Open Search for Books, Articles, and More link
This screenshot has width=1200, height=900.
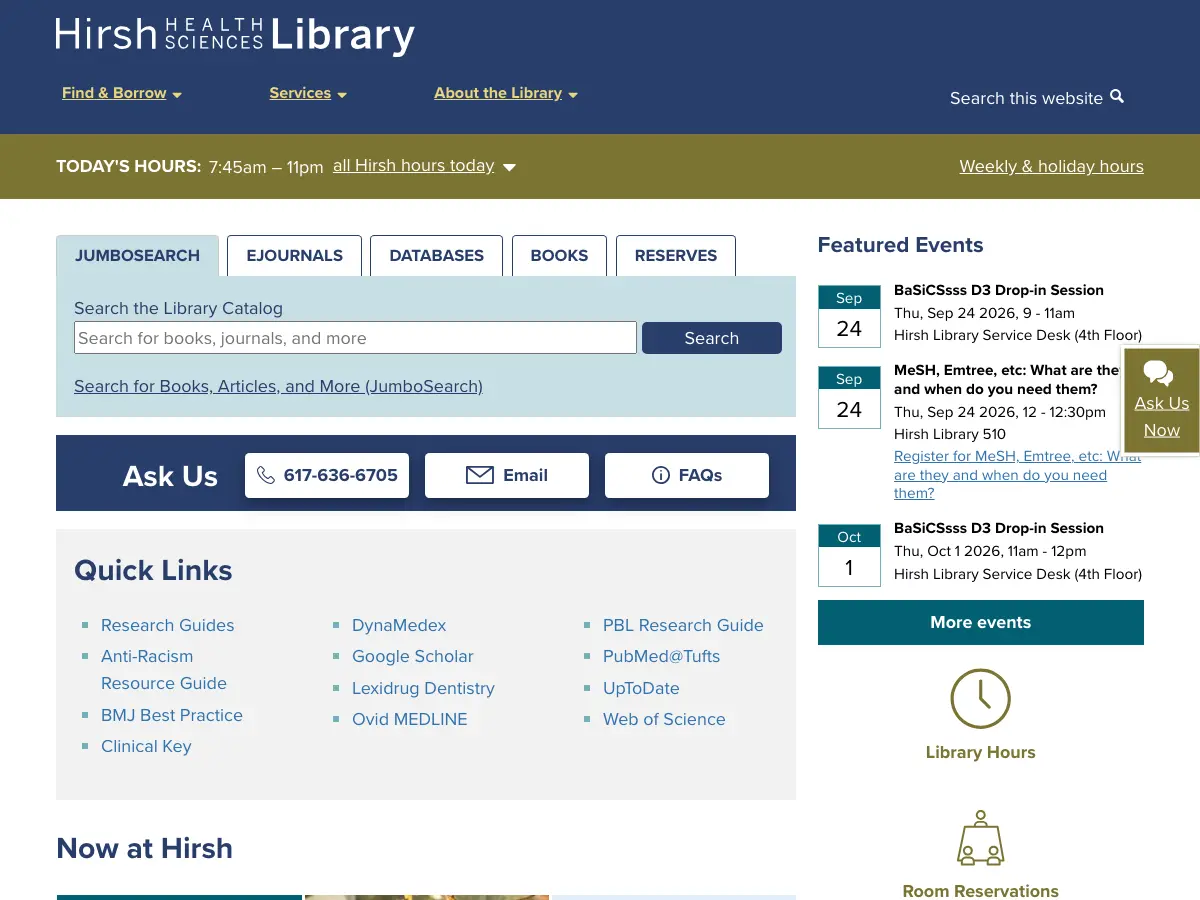tap(278, 386)
